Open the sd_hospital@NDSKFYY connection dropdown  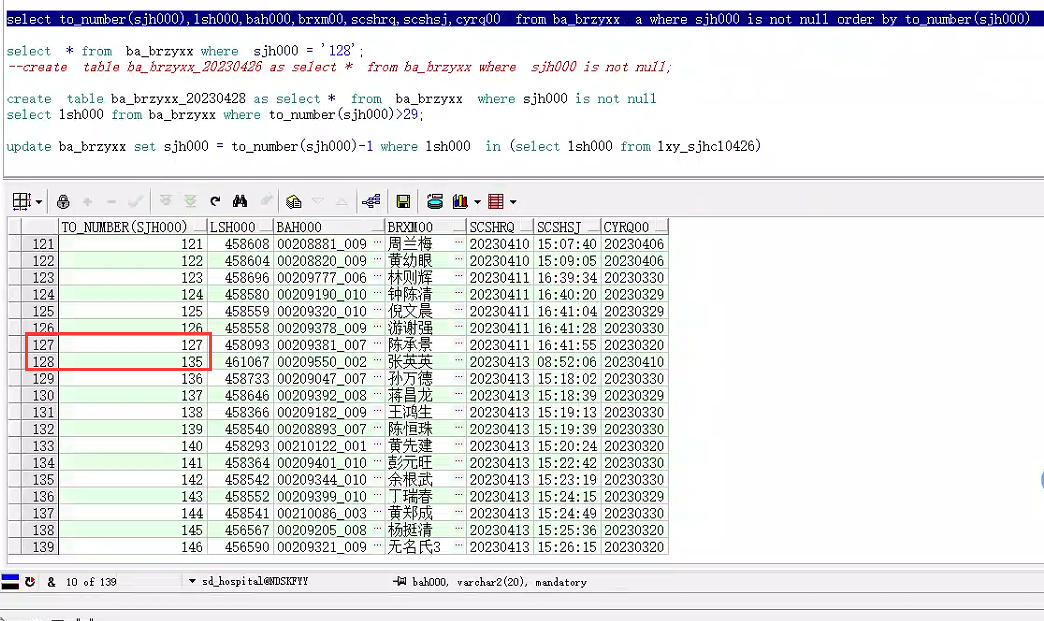click(192, 582)
